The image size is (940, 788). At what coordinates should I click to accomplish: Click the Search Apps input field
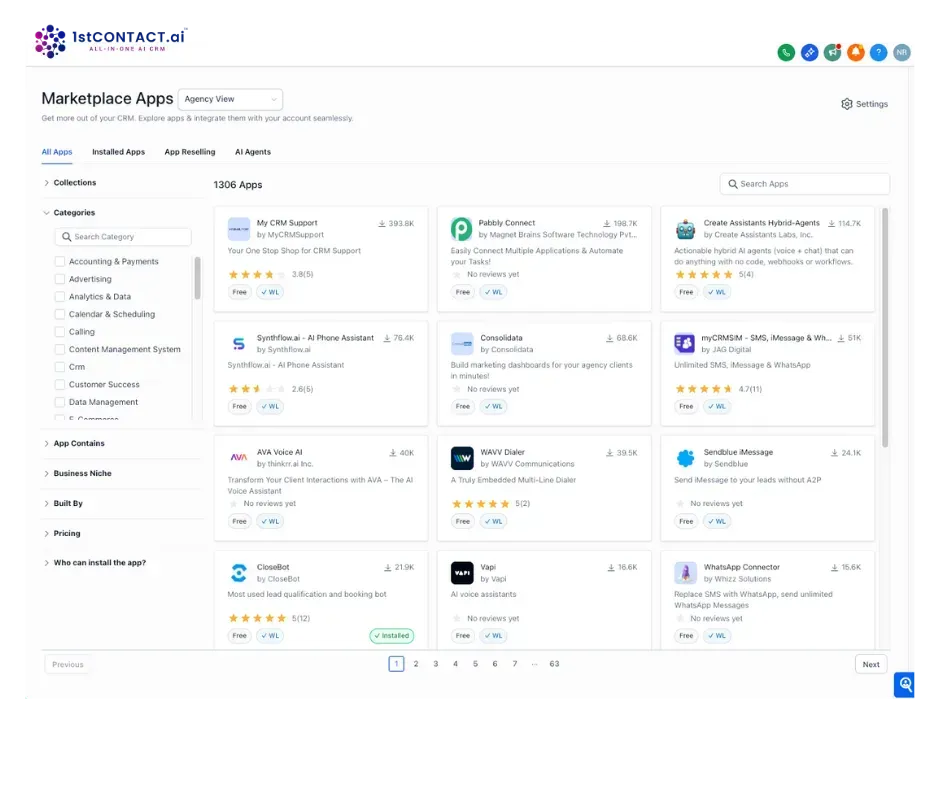[x=805, y=184]
